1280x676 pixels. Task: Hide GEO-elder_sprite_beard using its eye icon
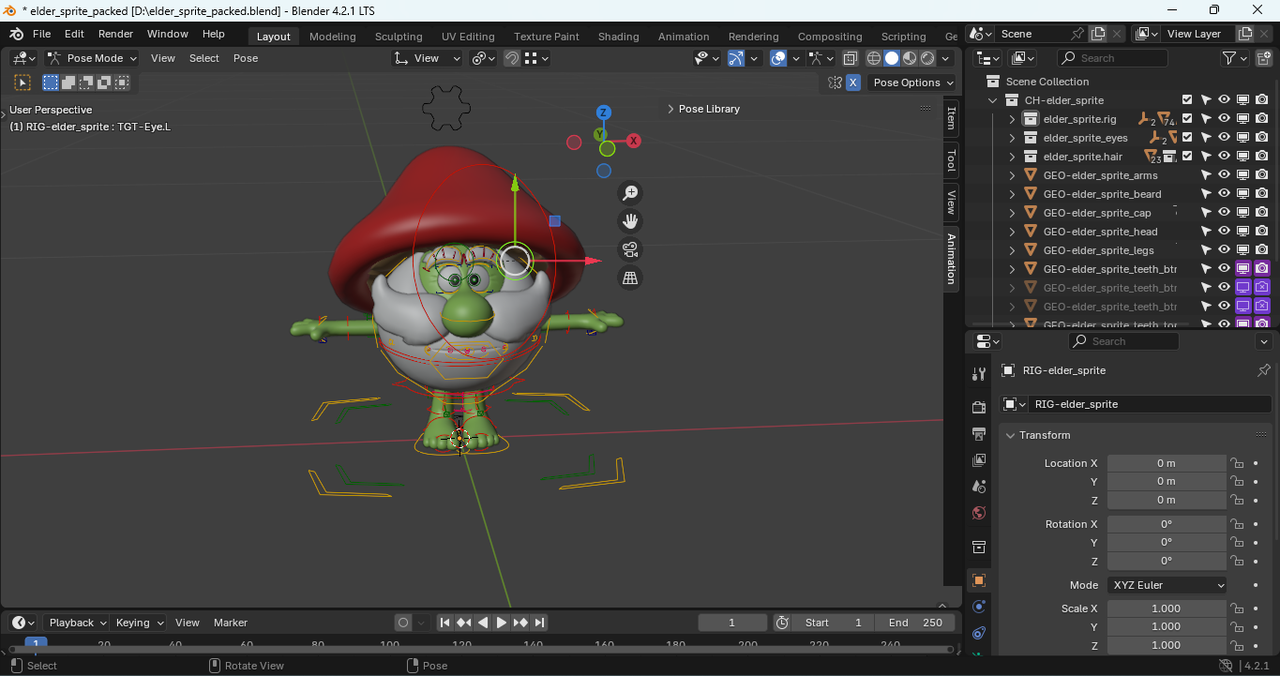tap(1224, 194)
